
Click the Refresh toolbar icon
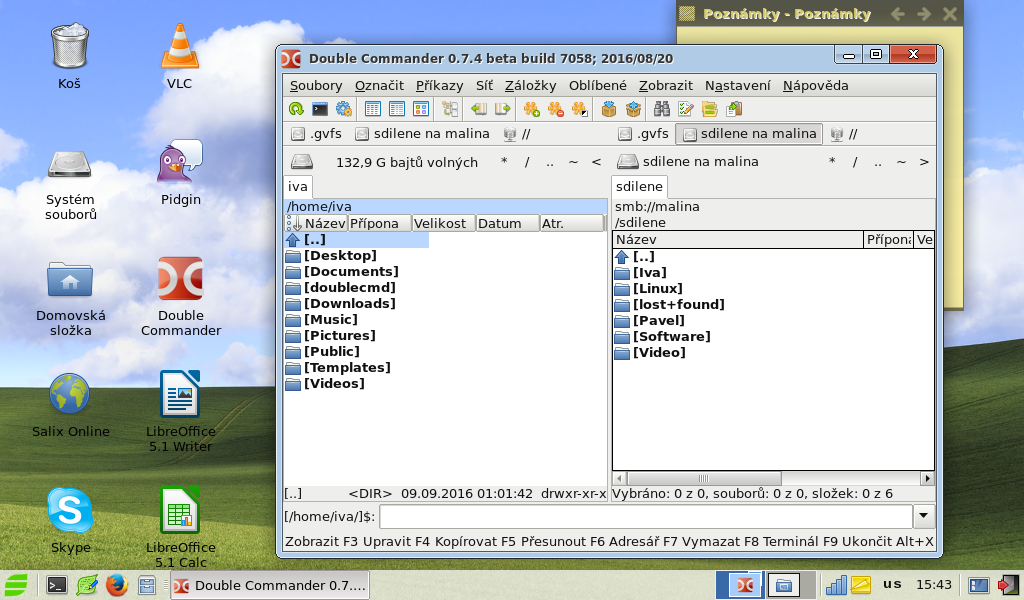click(296, 109)
